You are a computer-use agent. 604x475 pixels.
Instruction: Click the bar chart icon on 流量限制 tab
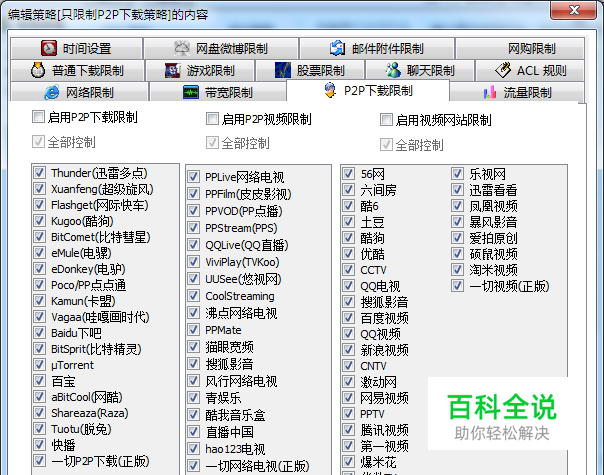coord(490,92)
